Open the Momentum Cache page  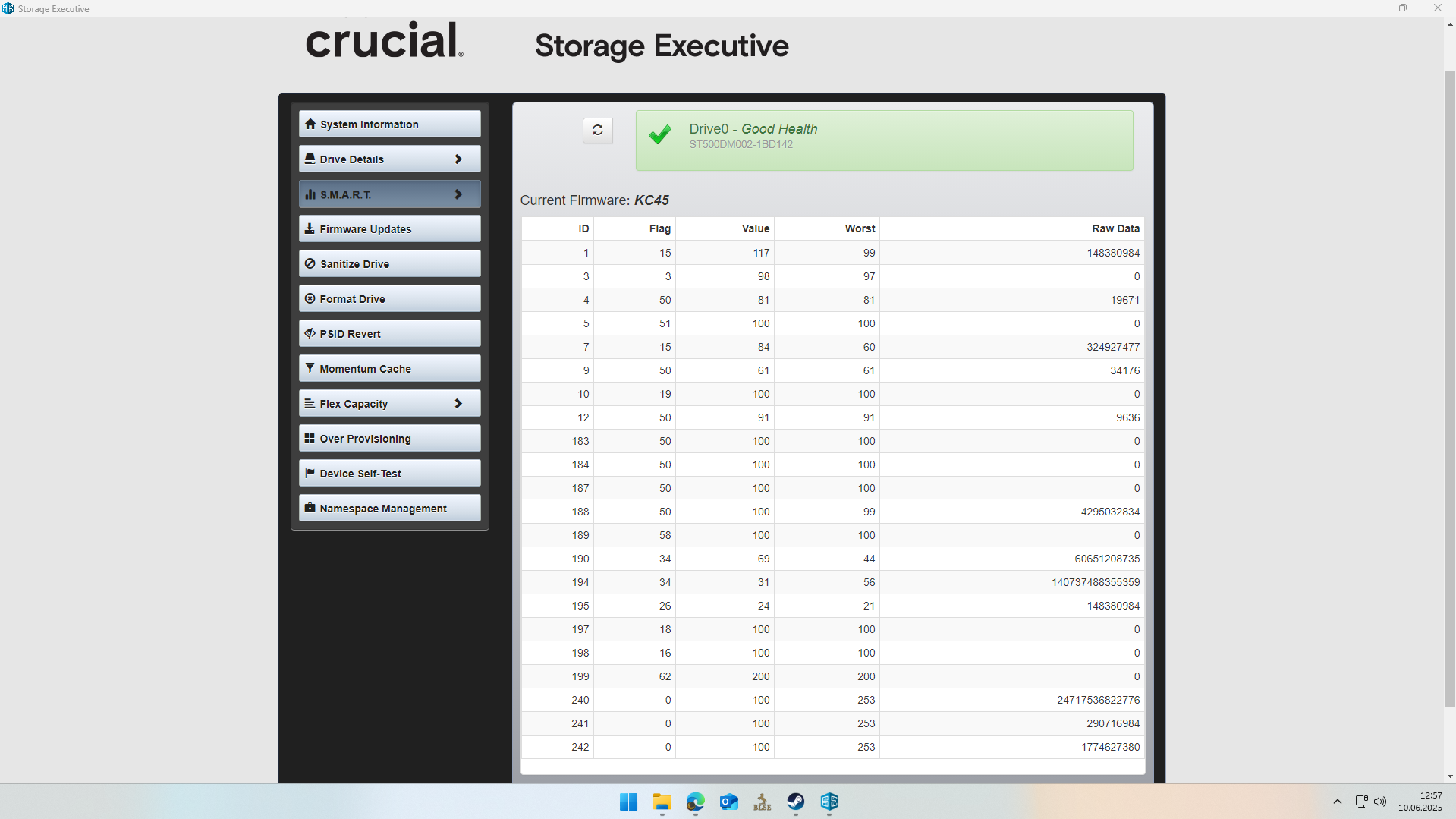tap(389, 368)
